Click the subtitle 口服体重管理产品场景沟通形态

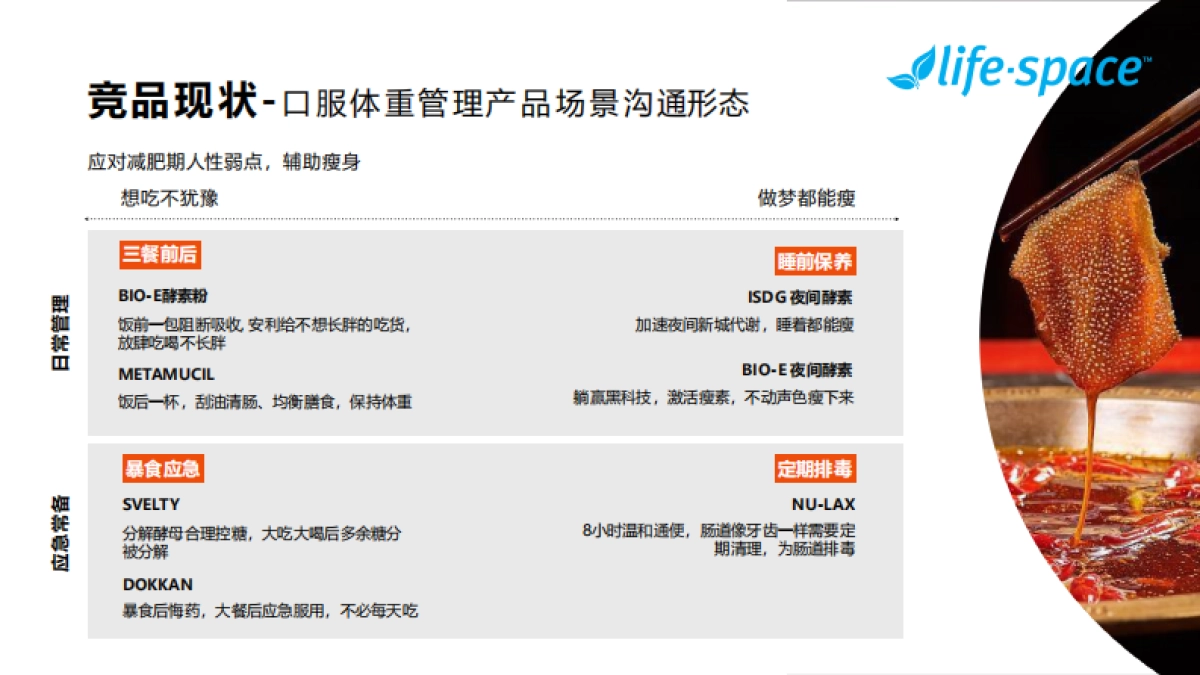(515, 104)
